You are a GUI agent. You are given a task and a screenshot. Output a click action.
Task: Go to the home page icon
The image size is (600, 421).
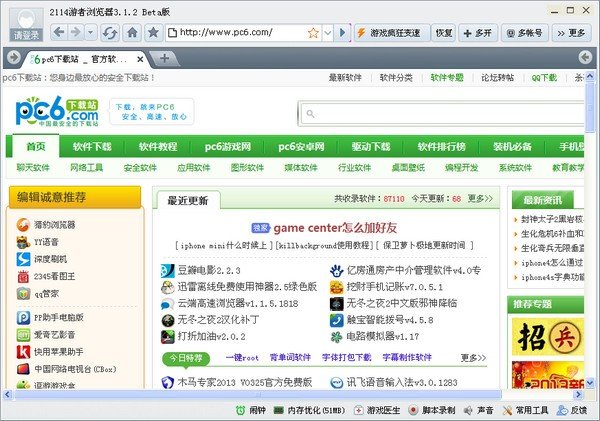[132, 33]
